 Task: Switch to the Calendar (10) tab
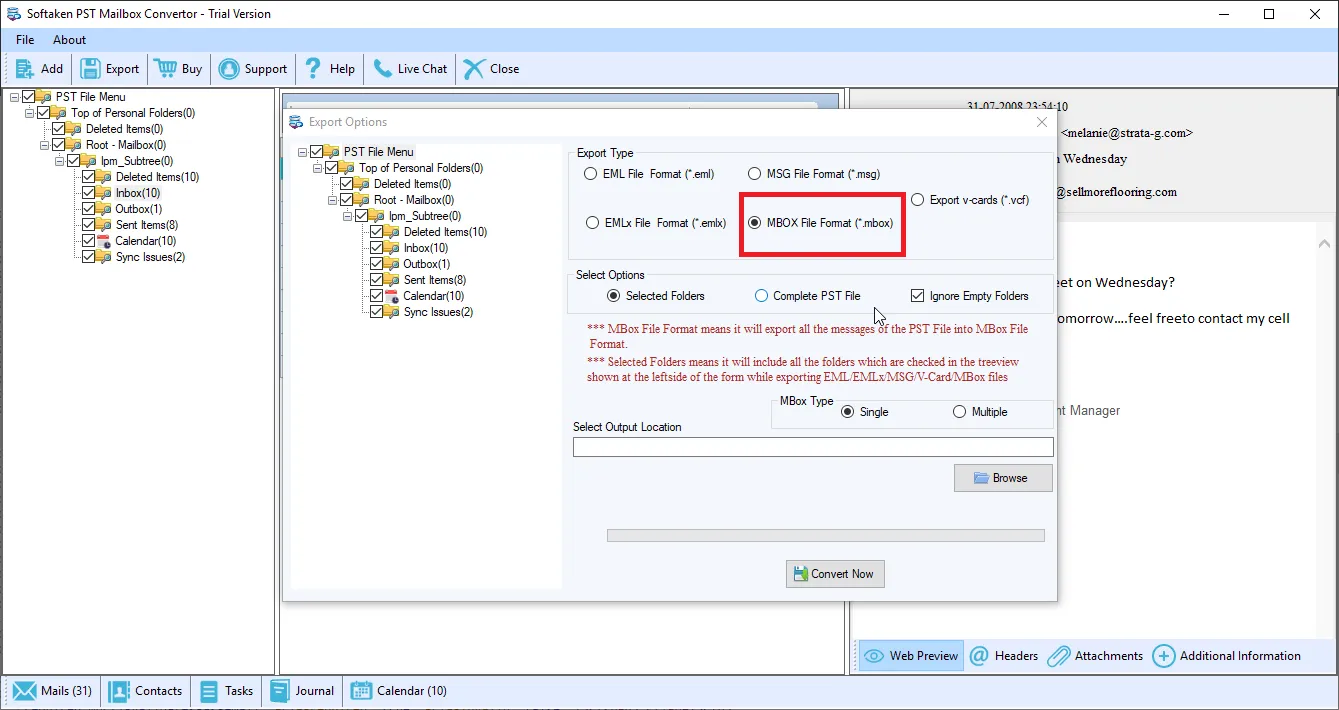[x=399, y=691]
